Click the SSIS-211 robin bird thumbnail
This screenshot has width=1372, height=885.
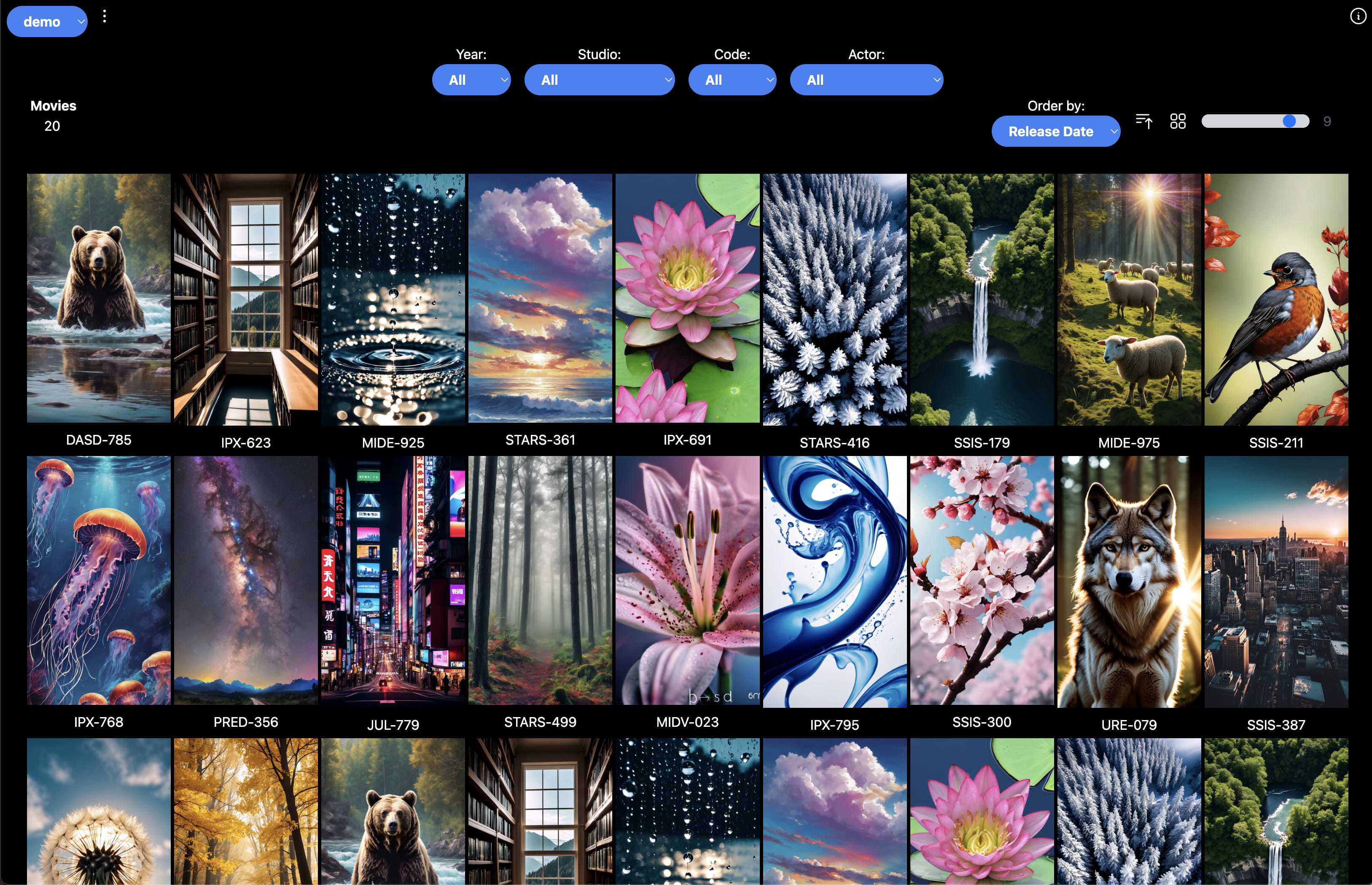point(1275,299)
